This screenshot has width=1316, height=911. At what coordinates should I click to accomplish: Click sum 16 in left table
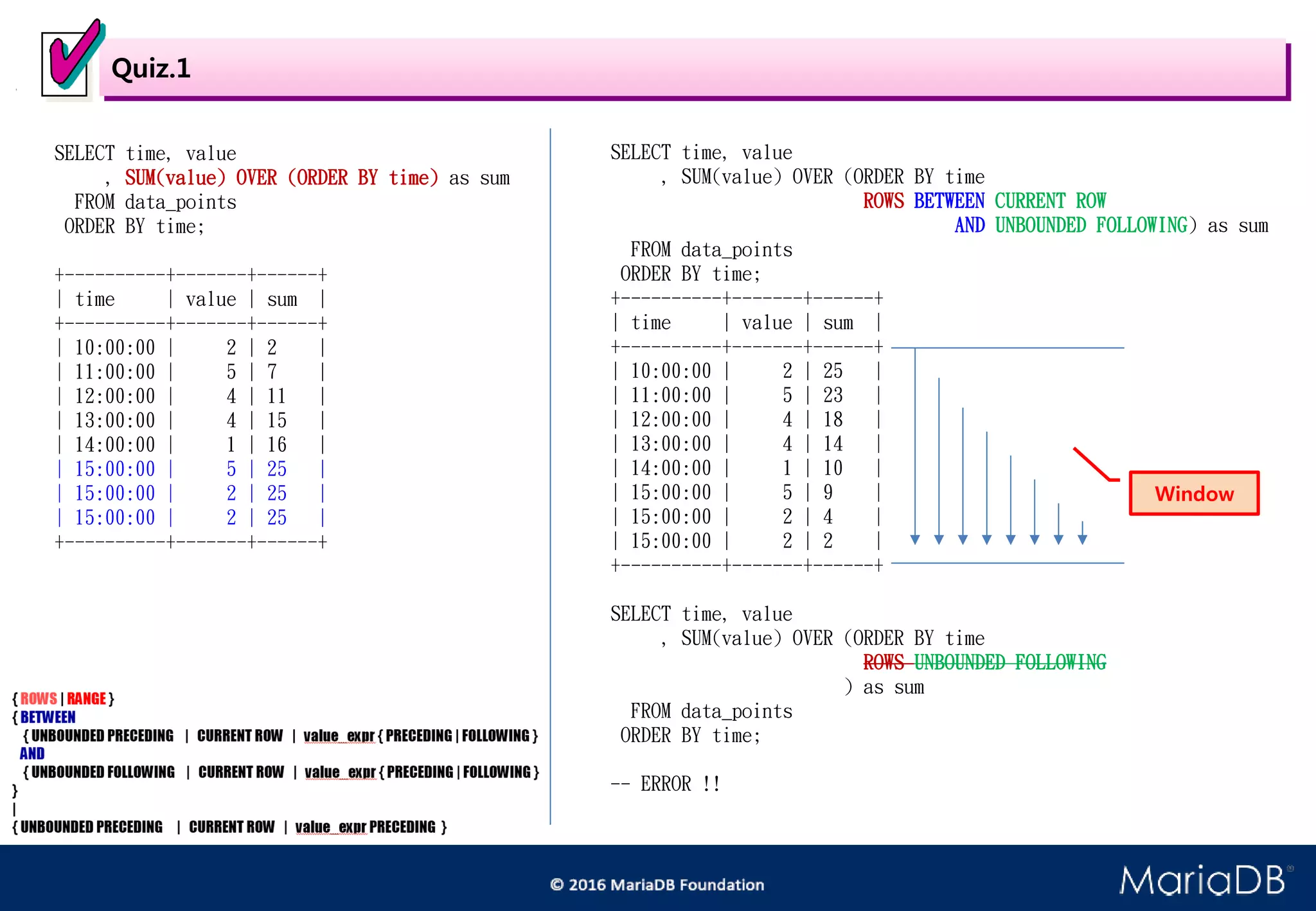click(x=277, y=445)
